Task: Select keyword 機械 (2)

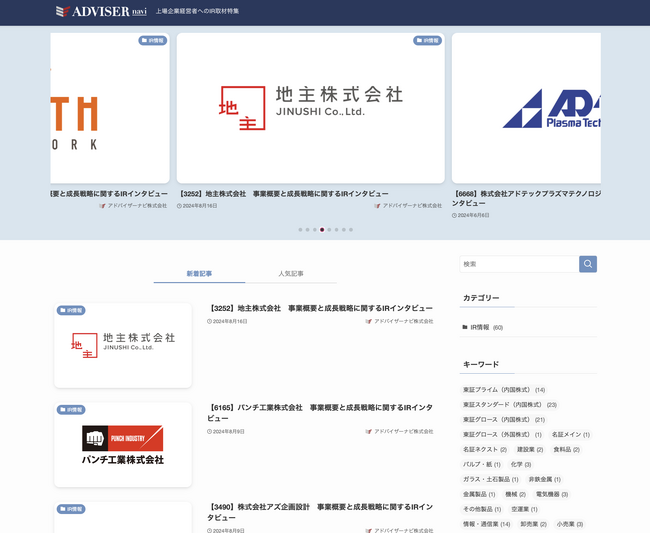Action: pyautogui.click(x=516, y=495)
